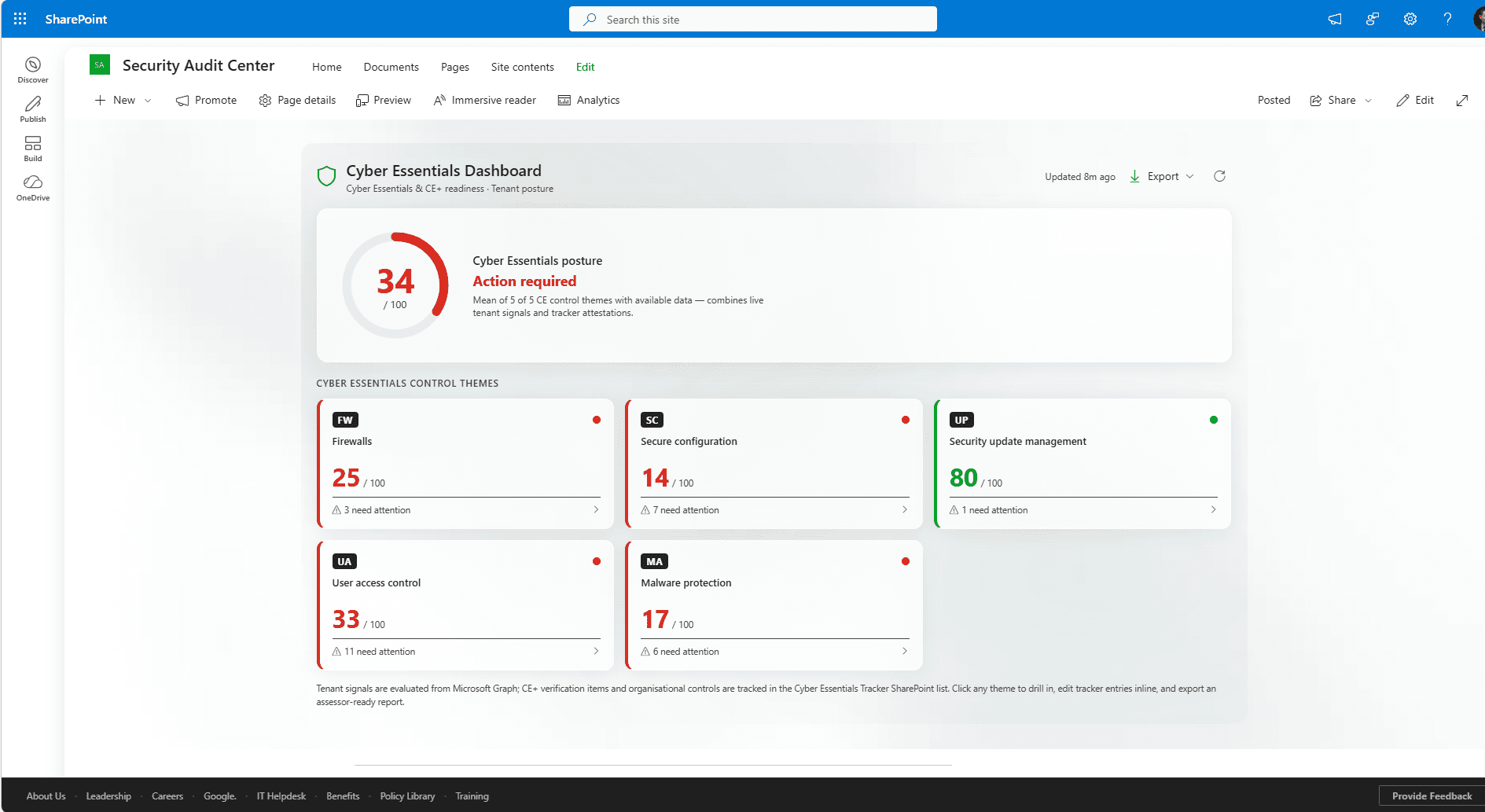The image size is (1485, 812).
Task: Click the warning icon beside 11 need attention
Action: 336,652
